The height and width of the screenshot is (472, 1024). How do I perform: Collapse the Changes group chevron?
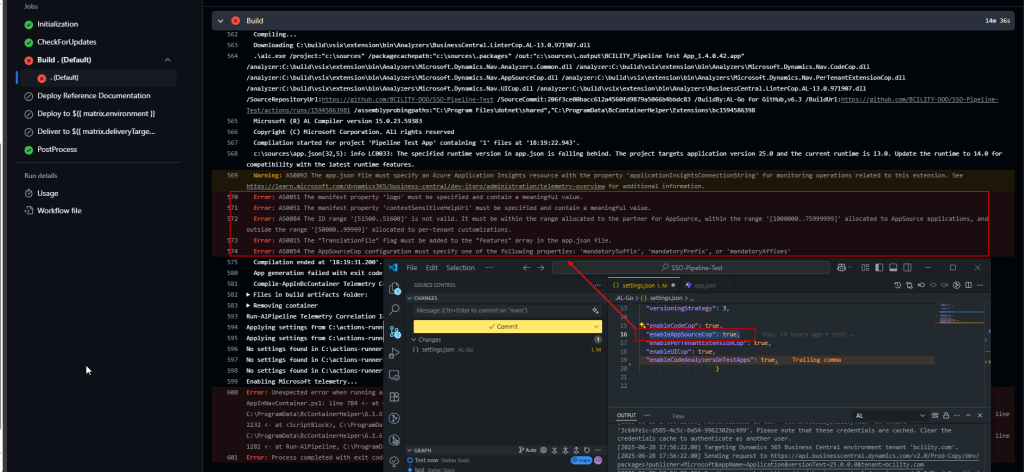[x=413, y=339]
